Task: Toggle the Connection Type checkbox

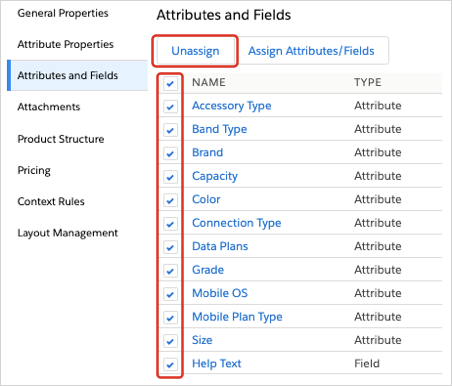Action: (x=170, y=224)
